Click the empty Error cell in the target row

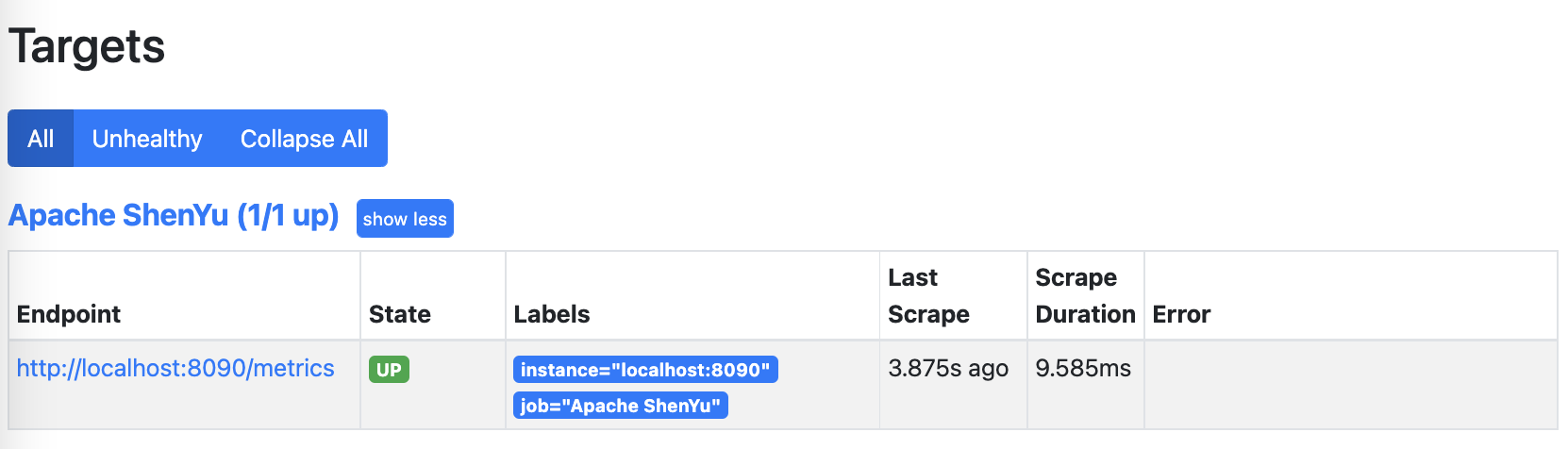(1349, 385)
